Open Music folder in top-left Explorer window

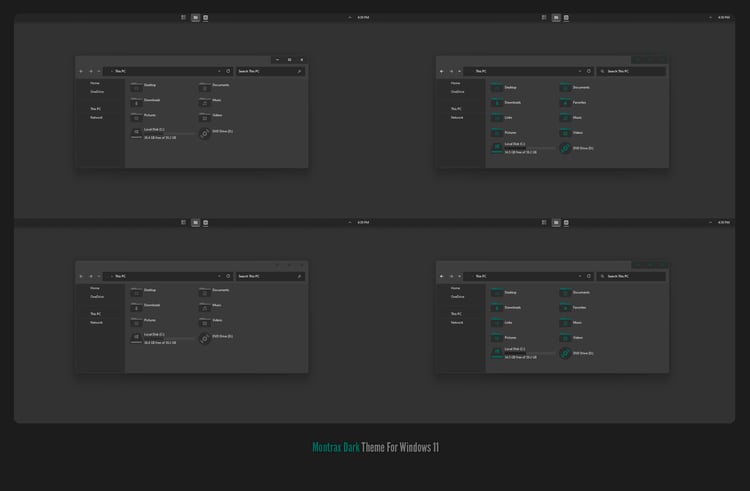205,102
